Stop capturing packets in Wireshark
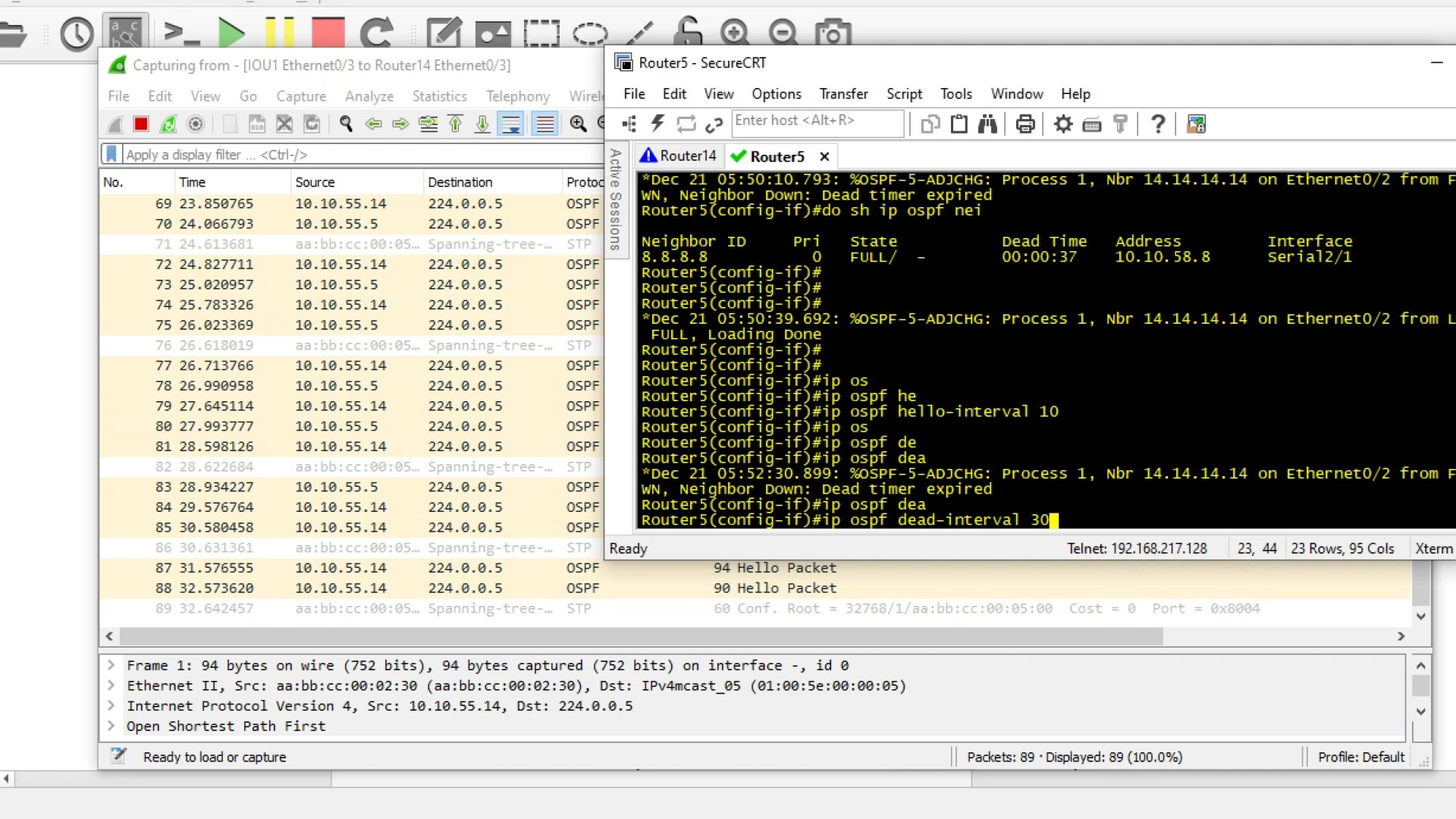Image resolution: width=1456 pixels, height=819 pixels. click(x=141, y=124)
